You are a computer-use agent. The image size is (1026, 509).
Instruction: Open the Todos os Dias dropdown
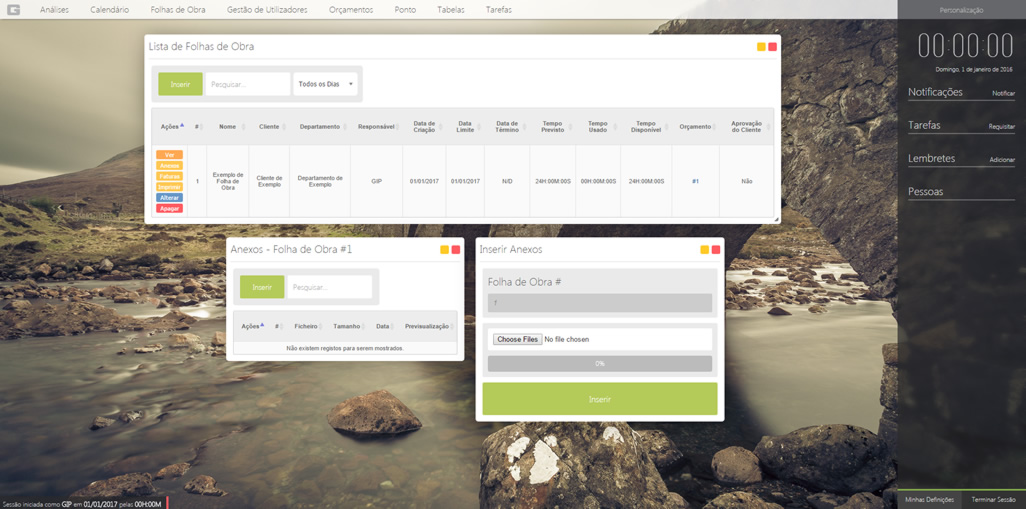(x=326, y=84)
